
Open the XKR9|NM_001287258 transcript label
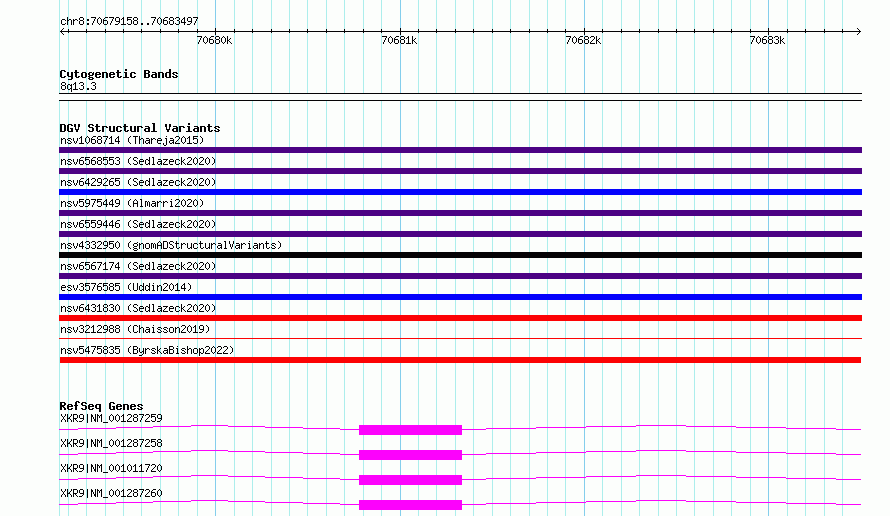coord(111,443)
